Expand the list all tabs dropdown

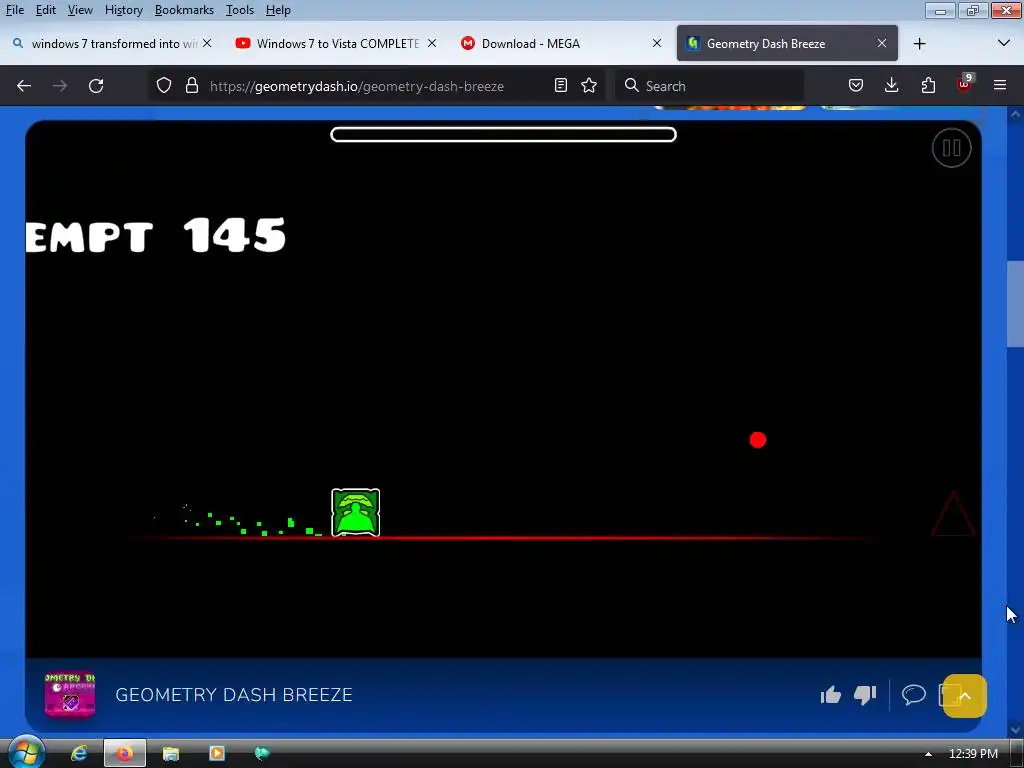(1004, 43)
